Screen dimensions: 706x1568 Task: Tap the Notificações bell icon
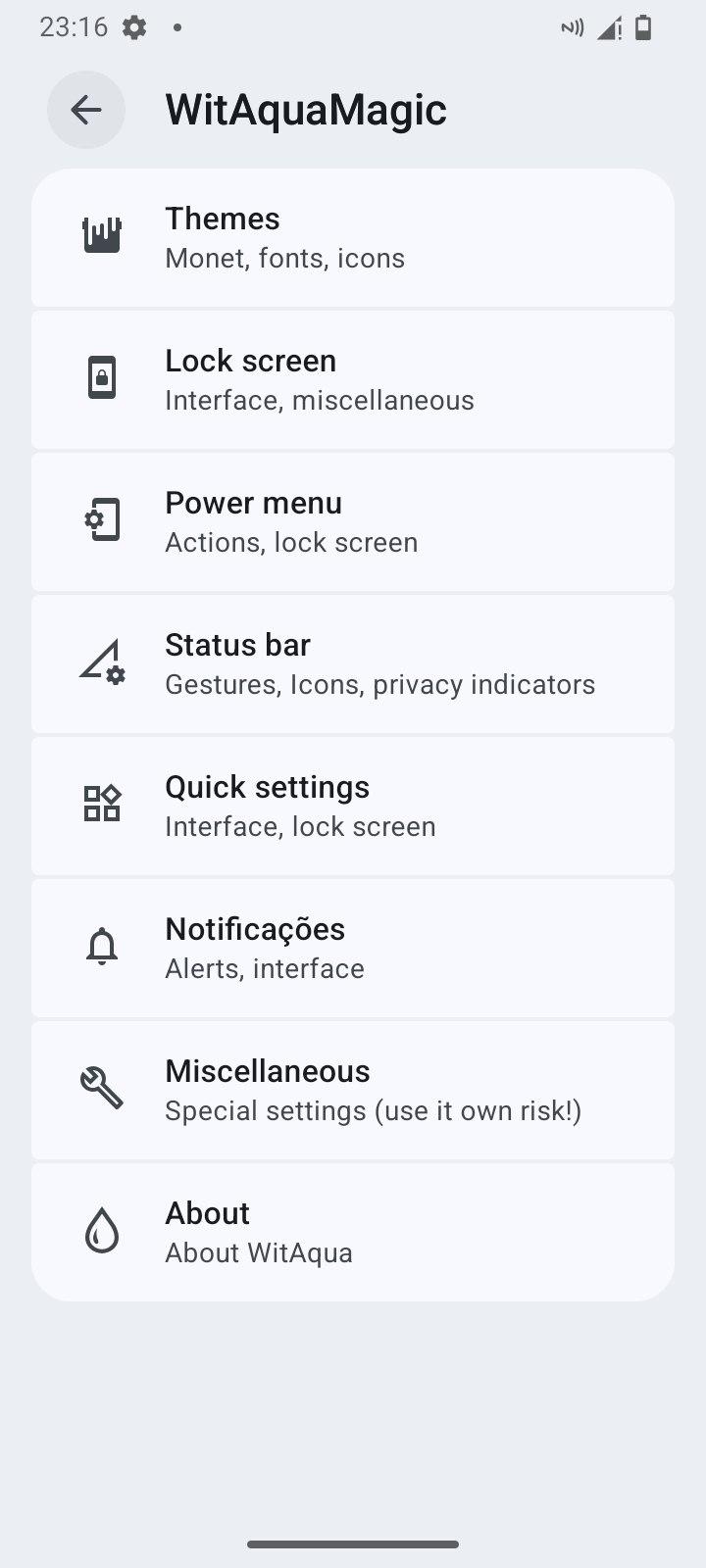pos(102,947)
